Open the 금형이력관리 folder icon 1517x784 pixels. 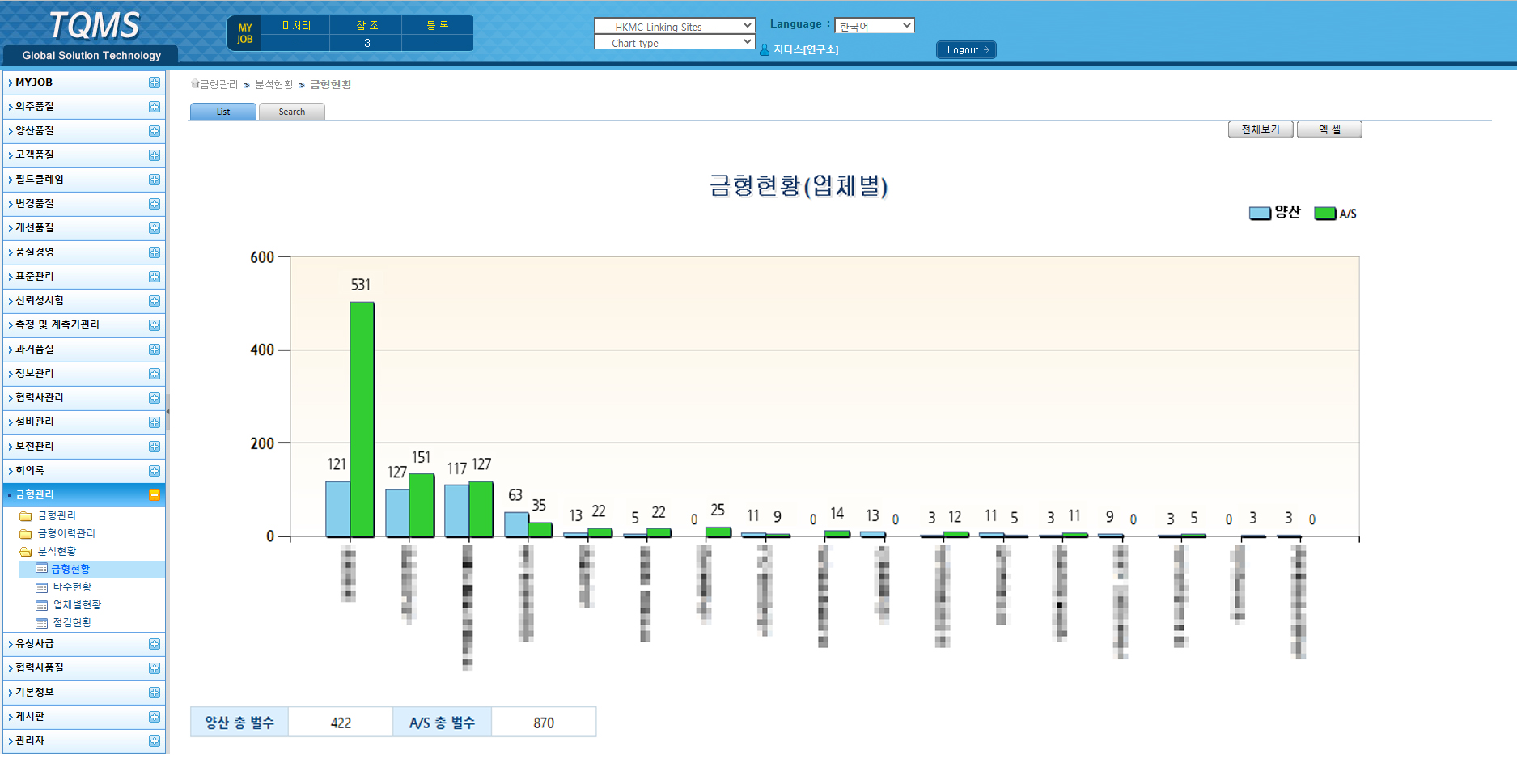[x=26, y=534]
